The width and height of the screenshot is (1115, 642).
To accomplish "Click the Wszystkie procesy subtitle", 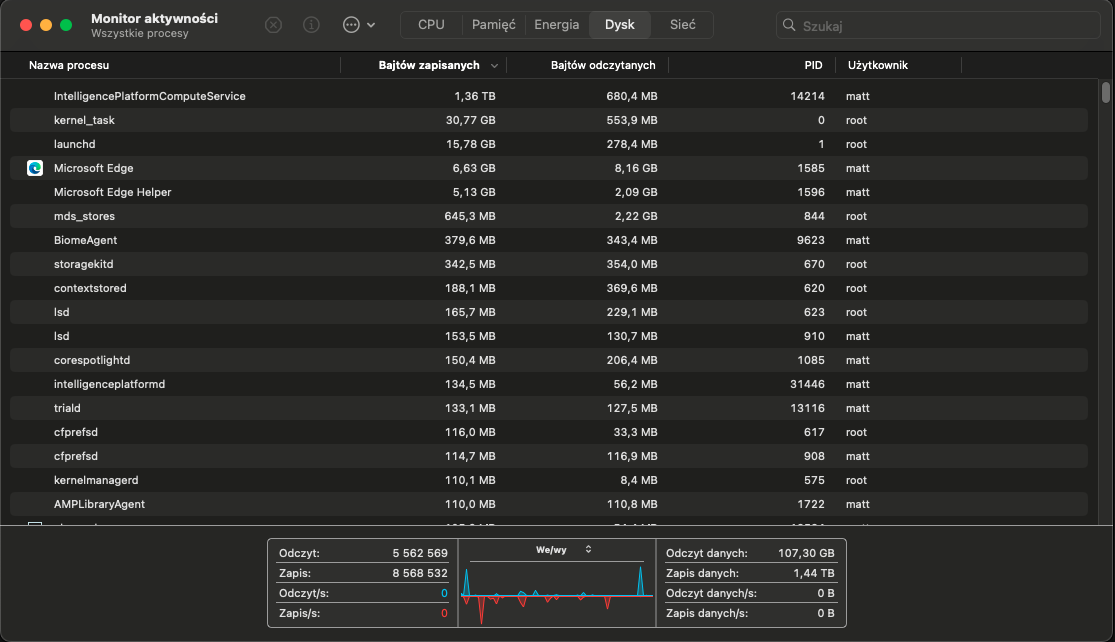I will [139, 33].
